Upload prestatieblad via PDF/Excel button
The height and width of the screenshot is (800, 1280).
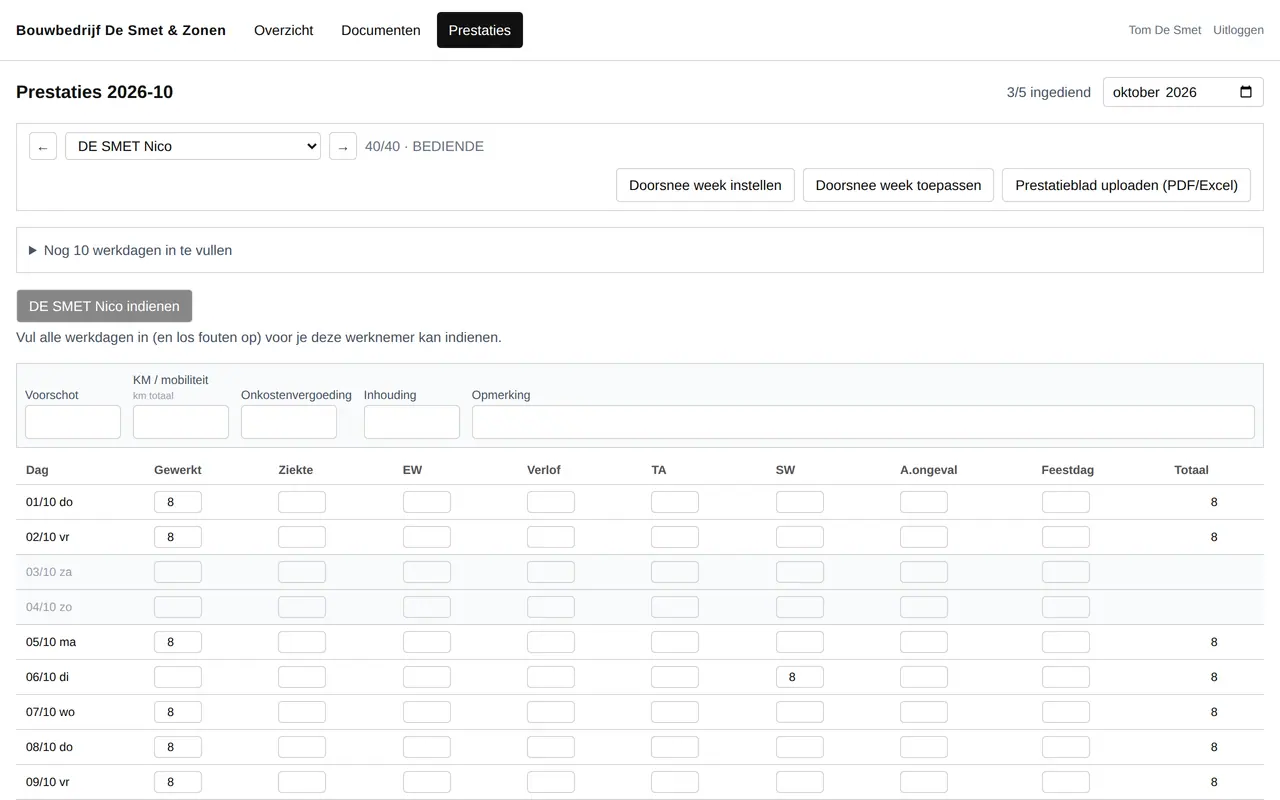click(1126, 185)
